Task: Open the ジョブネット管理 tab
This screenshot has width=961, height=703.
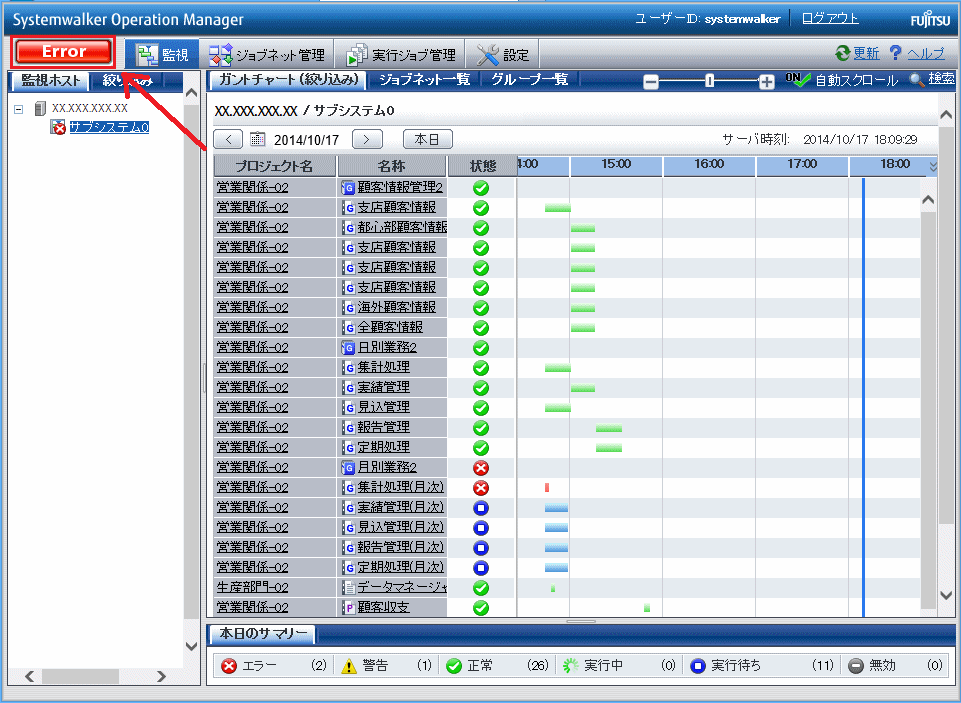Action: [267, 55]
